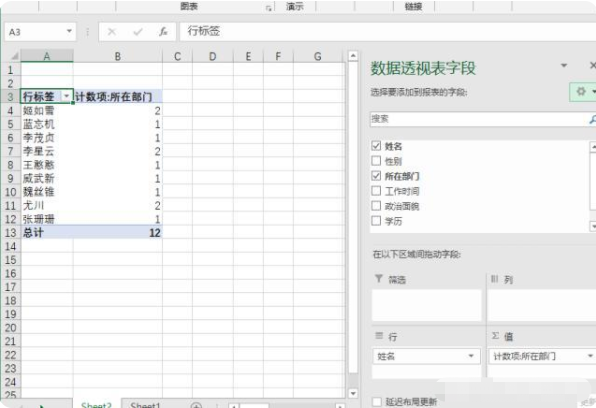Select the cell 姬如雪

(47, 110)
